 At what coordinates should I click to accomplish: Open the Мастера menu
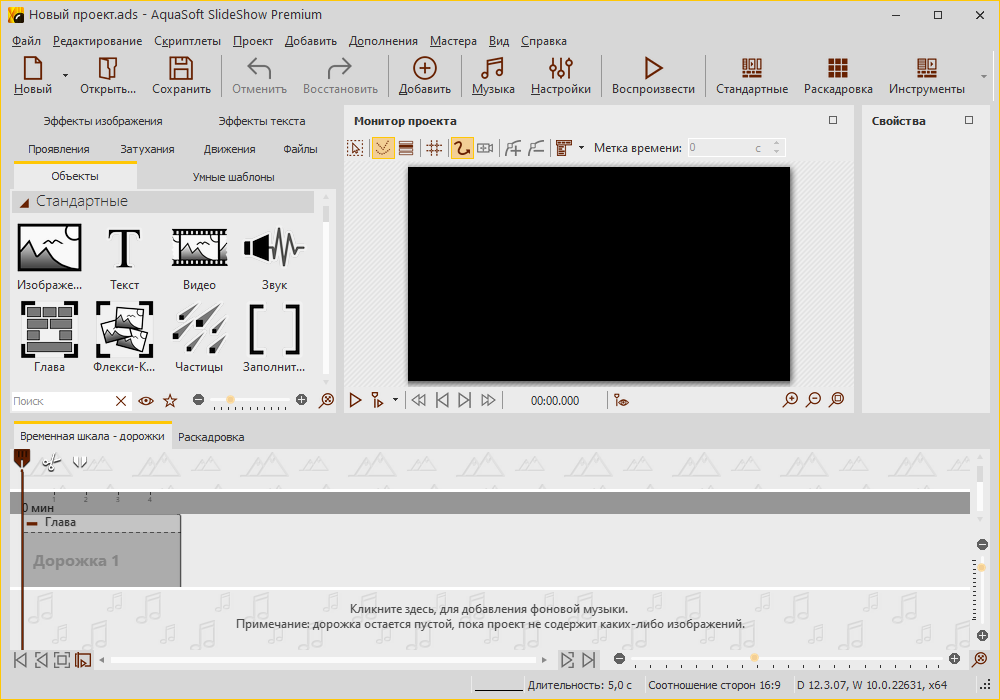pos(453,41)
